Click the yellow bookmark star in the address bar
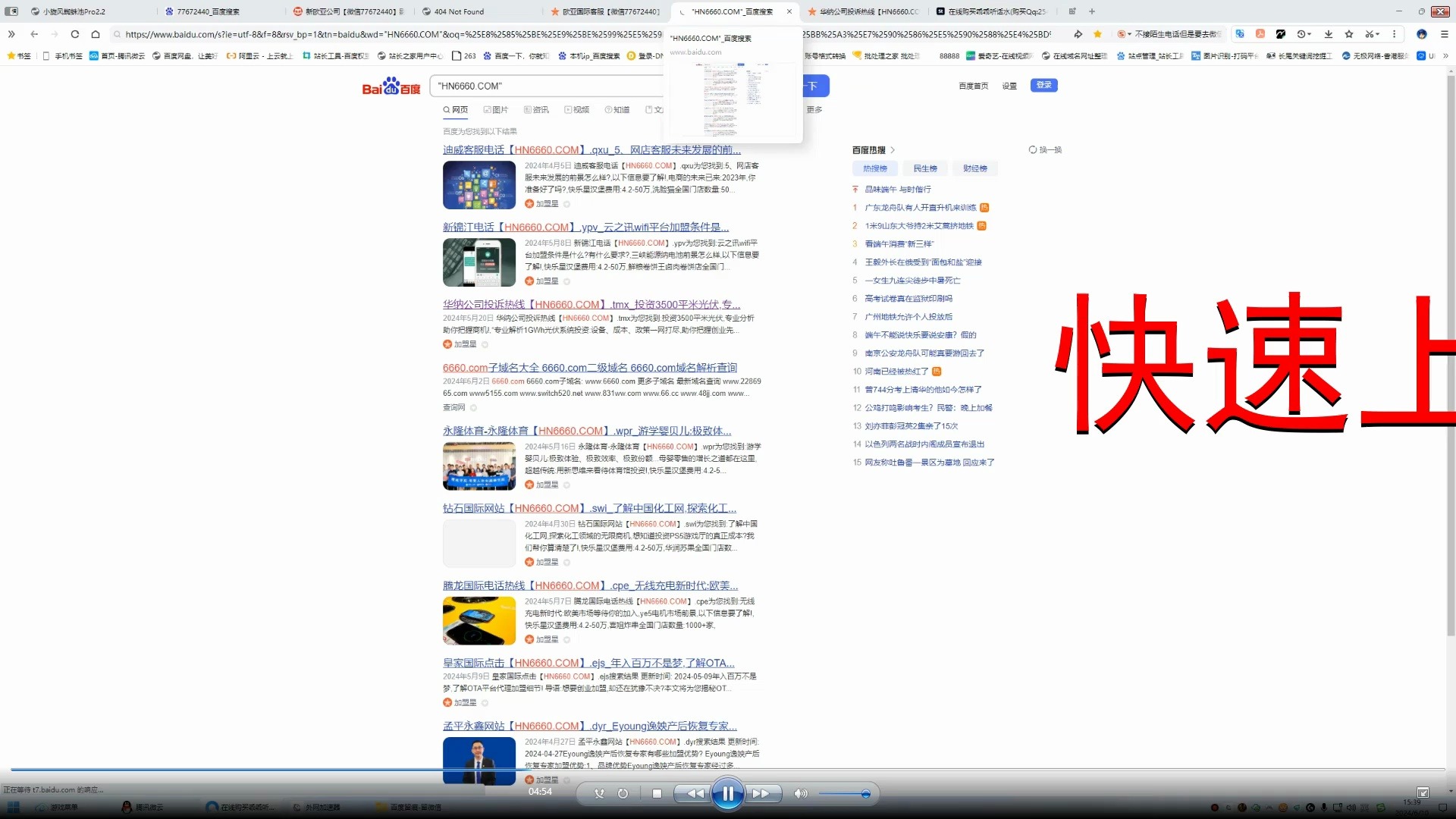 coord(1097,34)
